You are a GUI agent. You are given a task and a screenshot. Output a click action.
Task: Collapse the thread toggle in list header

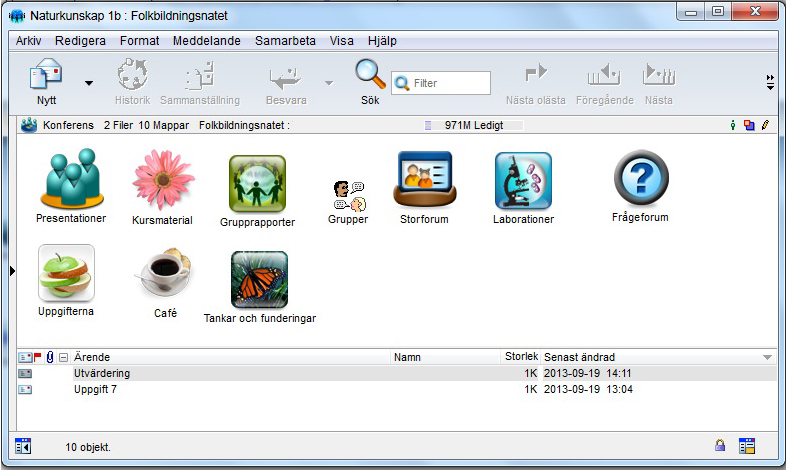tap(64, 357)
